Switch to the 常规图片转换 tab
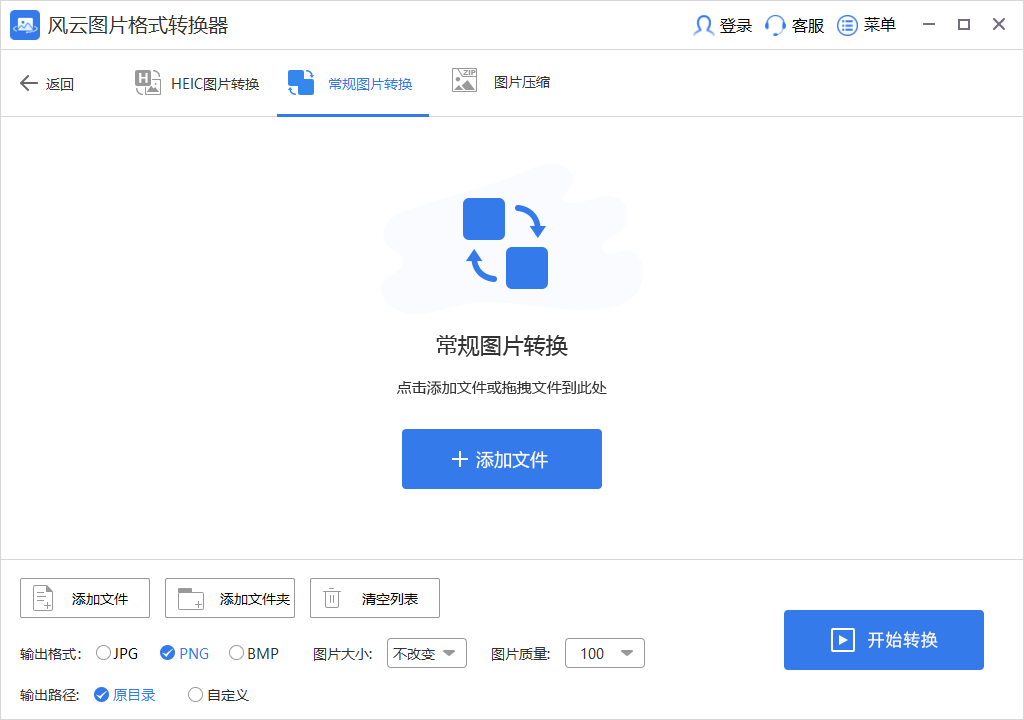The image size is (1024, 720). tap(353, 83)
